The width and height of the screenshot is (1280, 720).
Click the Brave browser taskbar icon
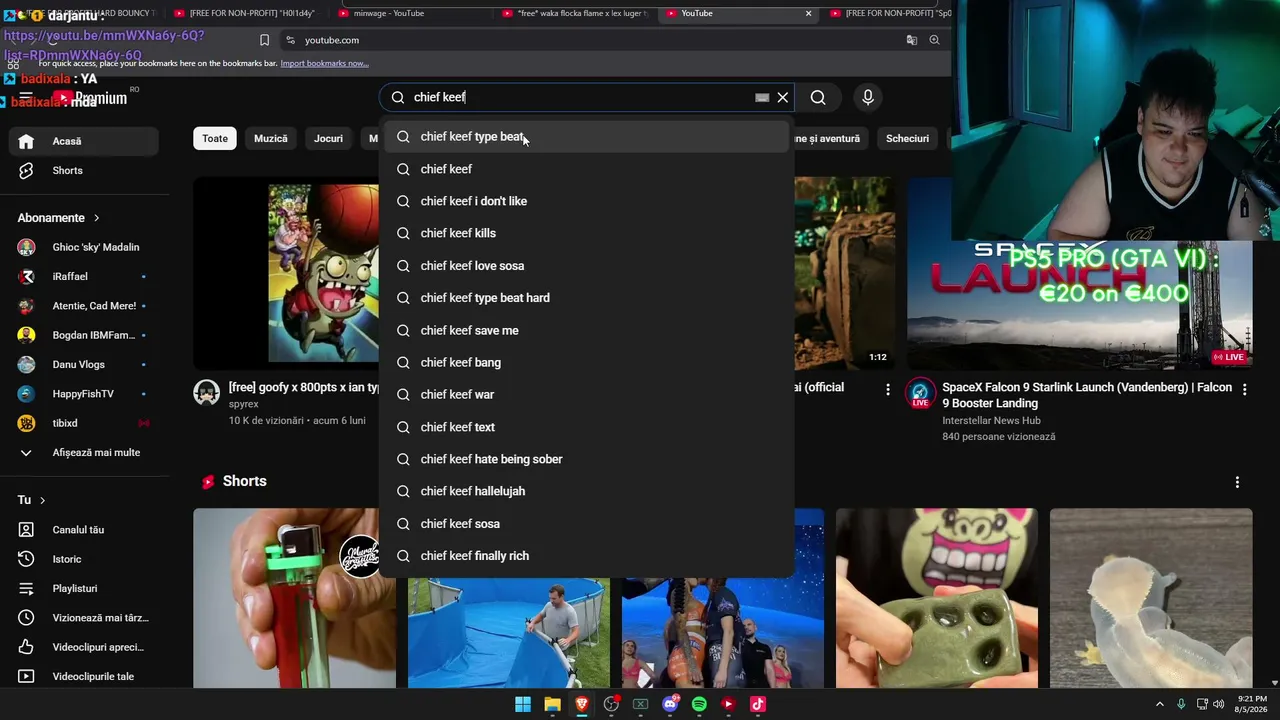tap(582, 704)
